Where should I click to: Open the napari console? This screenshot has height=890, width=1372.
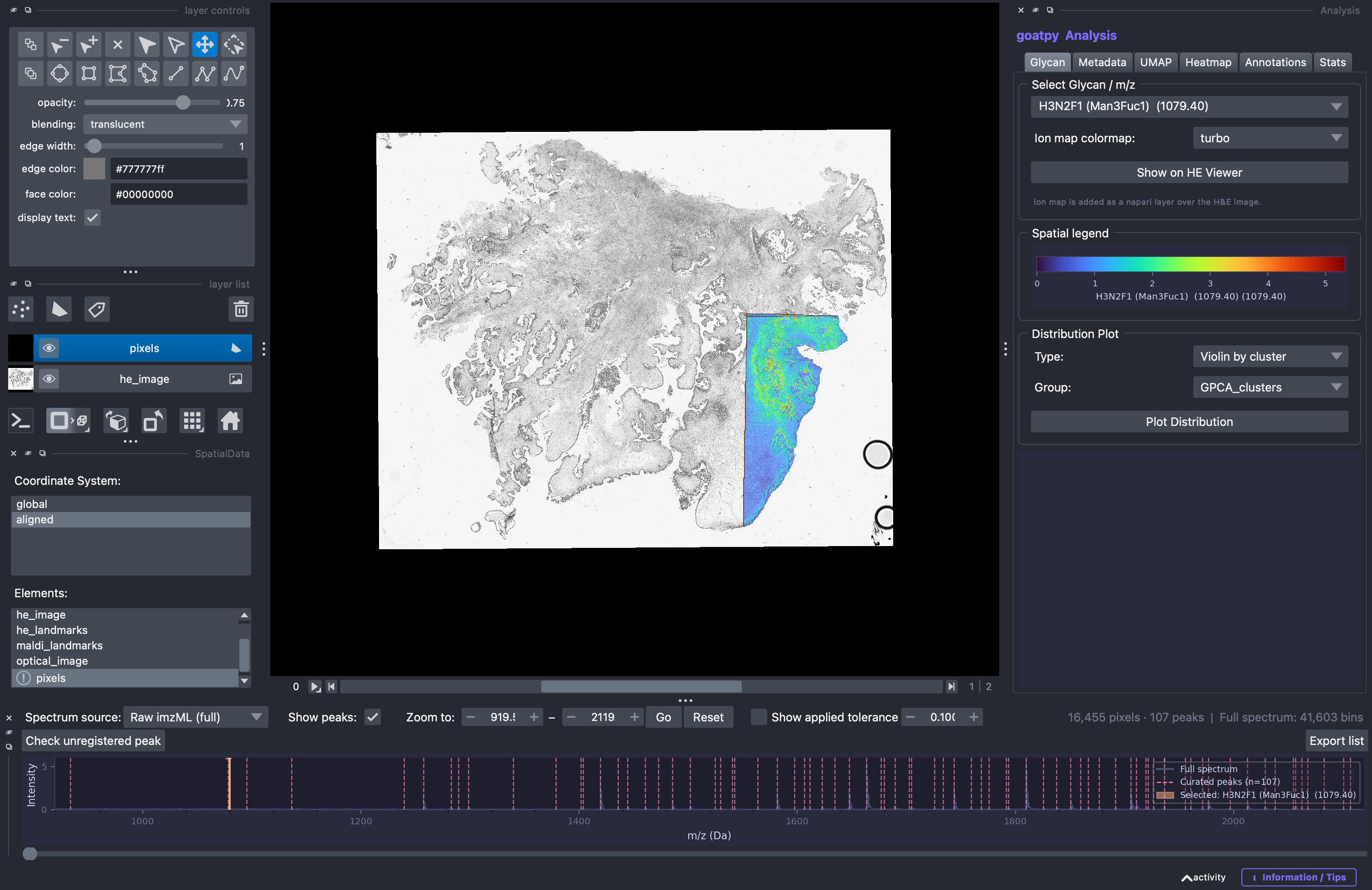point(21,421)
